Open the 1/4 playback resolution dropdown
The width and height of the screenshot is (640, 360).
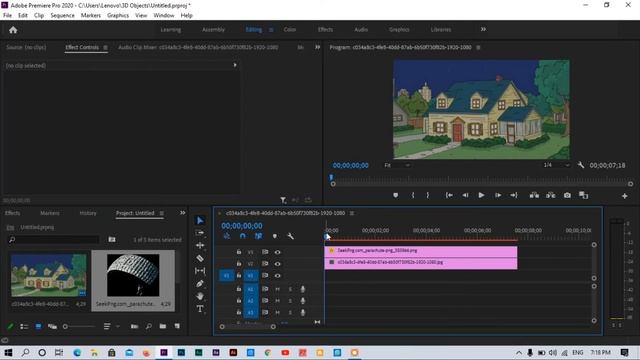pyautogui.click(x=556, y=165)
